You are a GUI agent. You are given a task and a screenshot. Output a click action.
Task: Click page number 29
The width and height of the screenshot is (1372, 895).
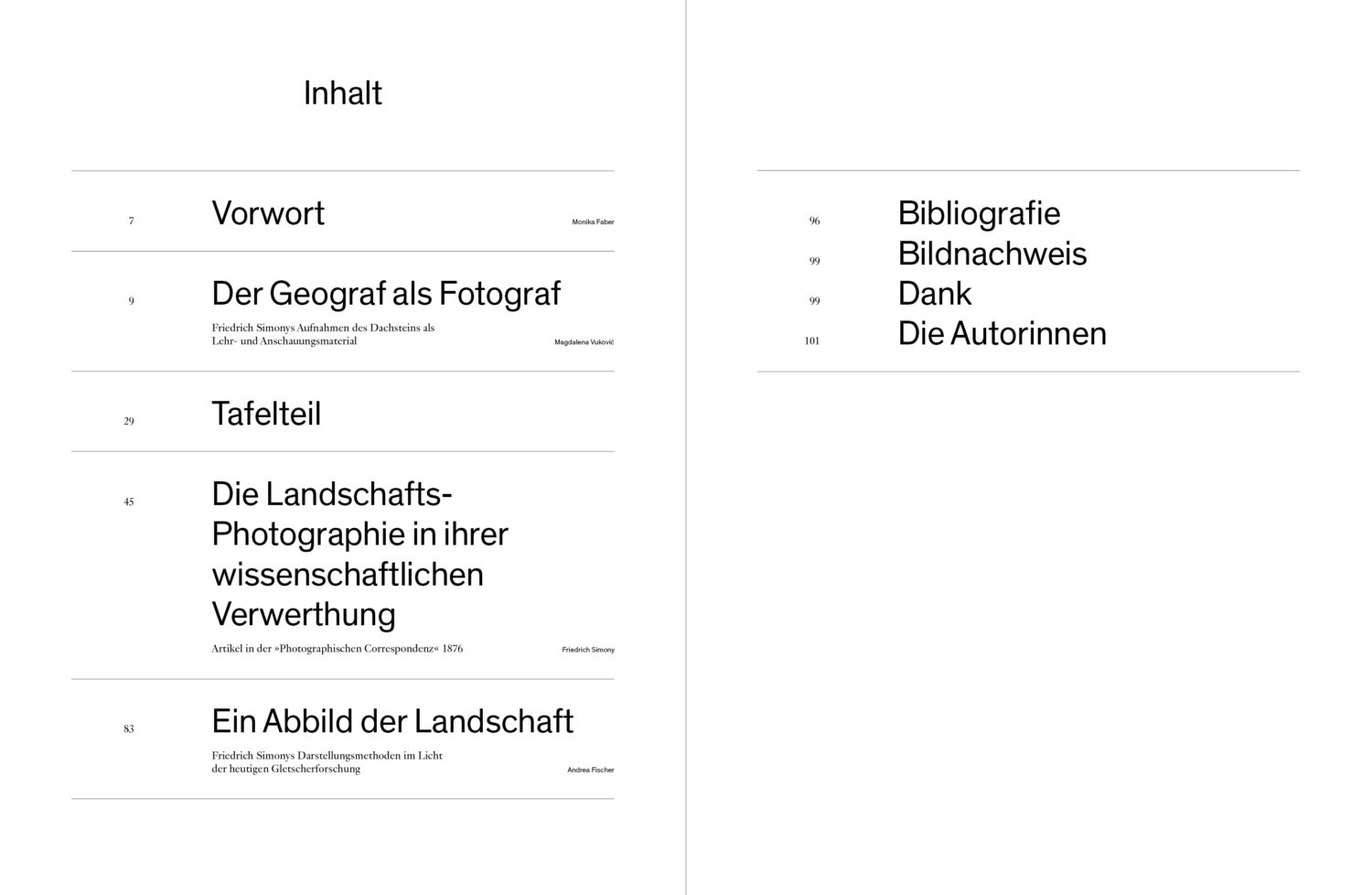click(x=129, y=421)
